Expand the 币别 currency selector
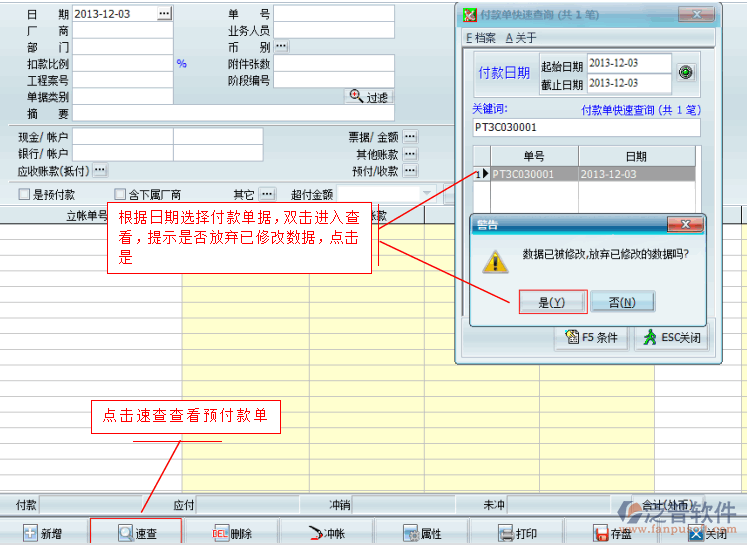Image resolution: width=747 pixels, height=545 pixels. click(281, 47)
